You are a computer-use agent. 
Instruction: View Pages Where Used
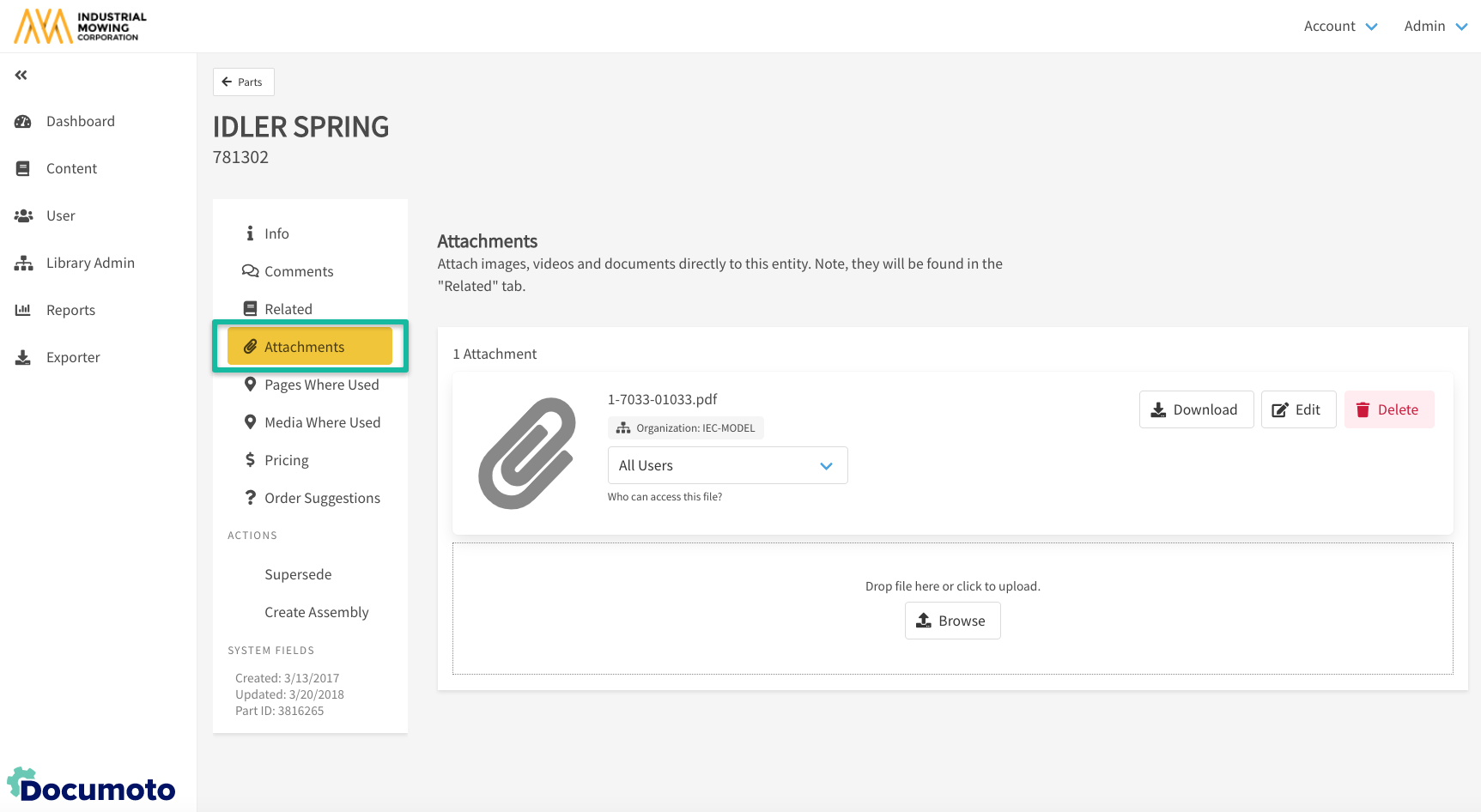[x=321, y=385]
